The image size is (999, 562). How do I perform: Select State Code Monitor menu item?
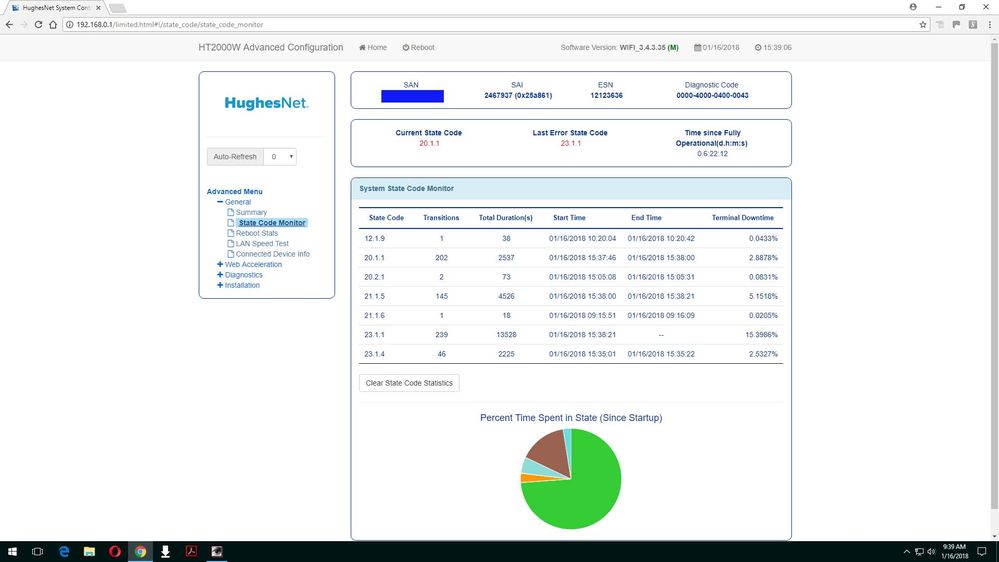click(x=271, y=223)
